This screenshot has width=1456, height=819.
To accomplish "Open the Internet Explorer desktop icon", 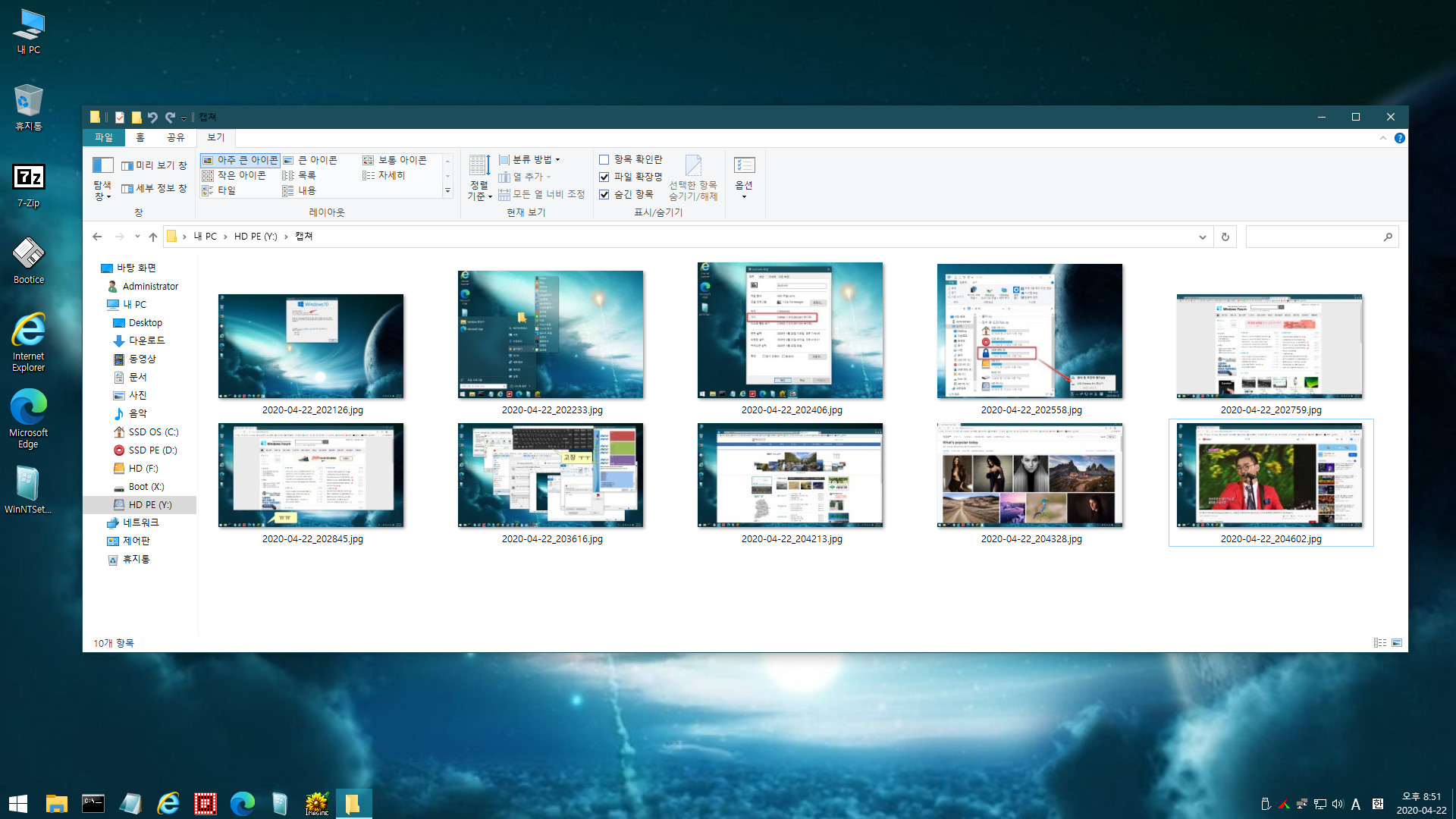I will pyautogui.click(x=29, y=342).
